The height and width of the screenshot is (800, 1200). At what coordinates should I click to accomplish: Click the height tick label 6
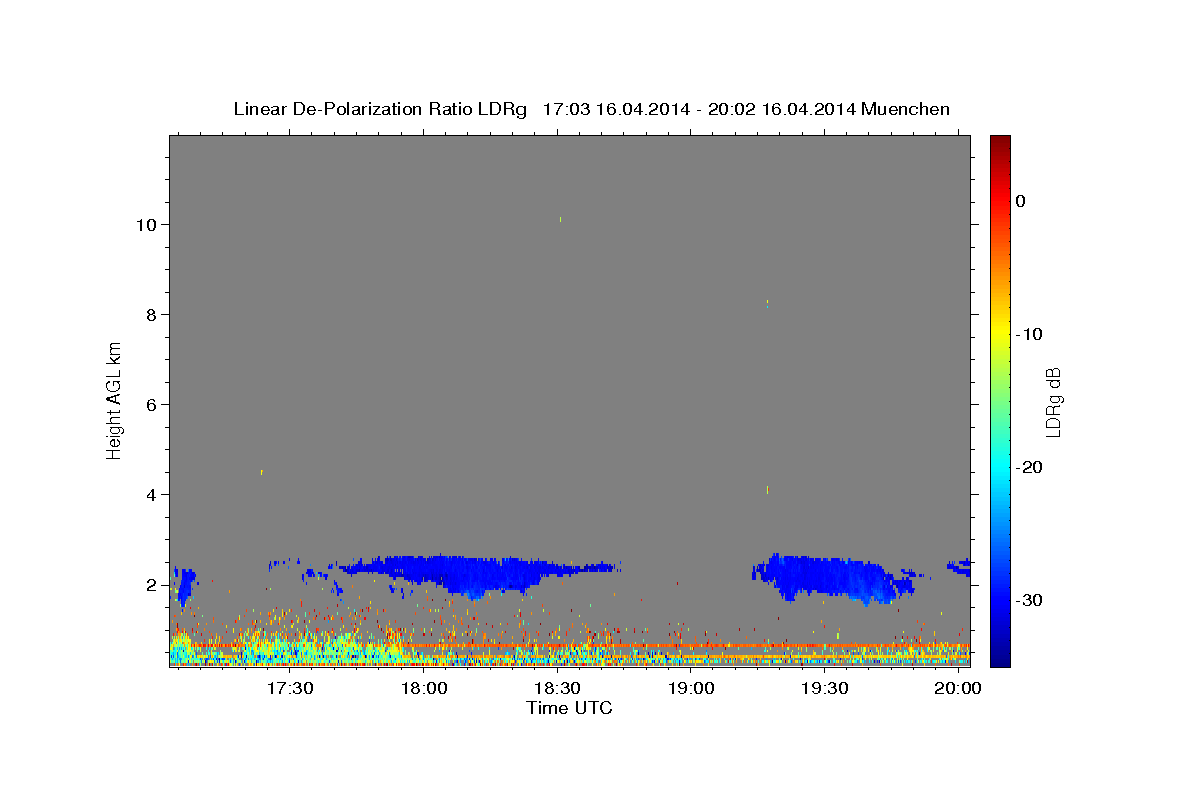point(152,404)
